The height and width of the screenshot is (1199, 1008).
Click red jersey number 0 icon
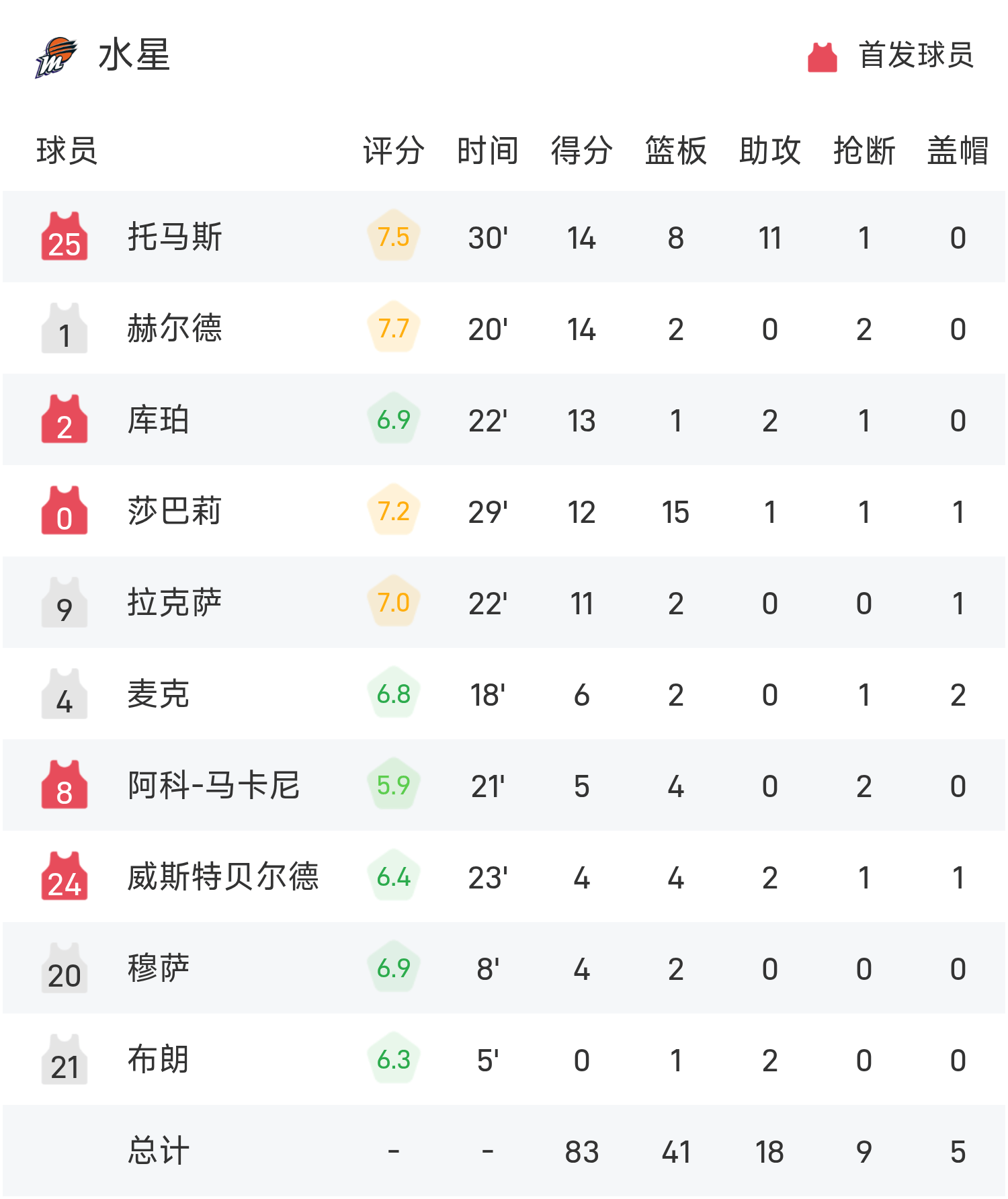pyautogui.click(x=65, y=511)
